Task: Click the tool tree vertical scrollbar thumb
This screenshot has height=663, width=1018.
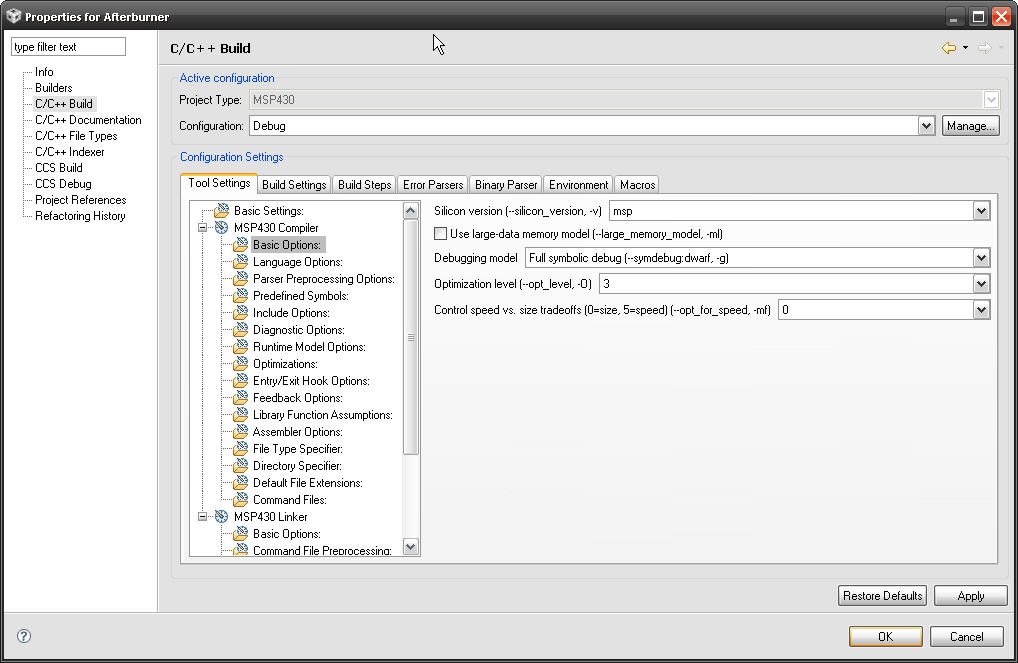Action: pyautogui.click(x=410, y=337)
